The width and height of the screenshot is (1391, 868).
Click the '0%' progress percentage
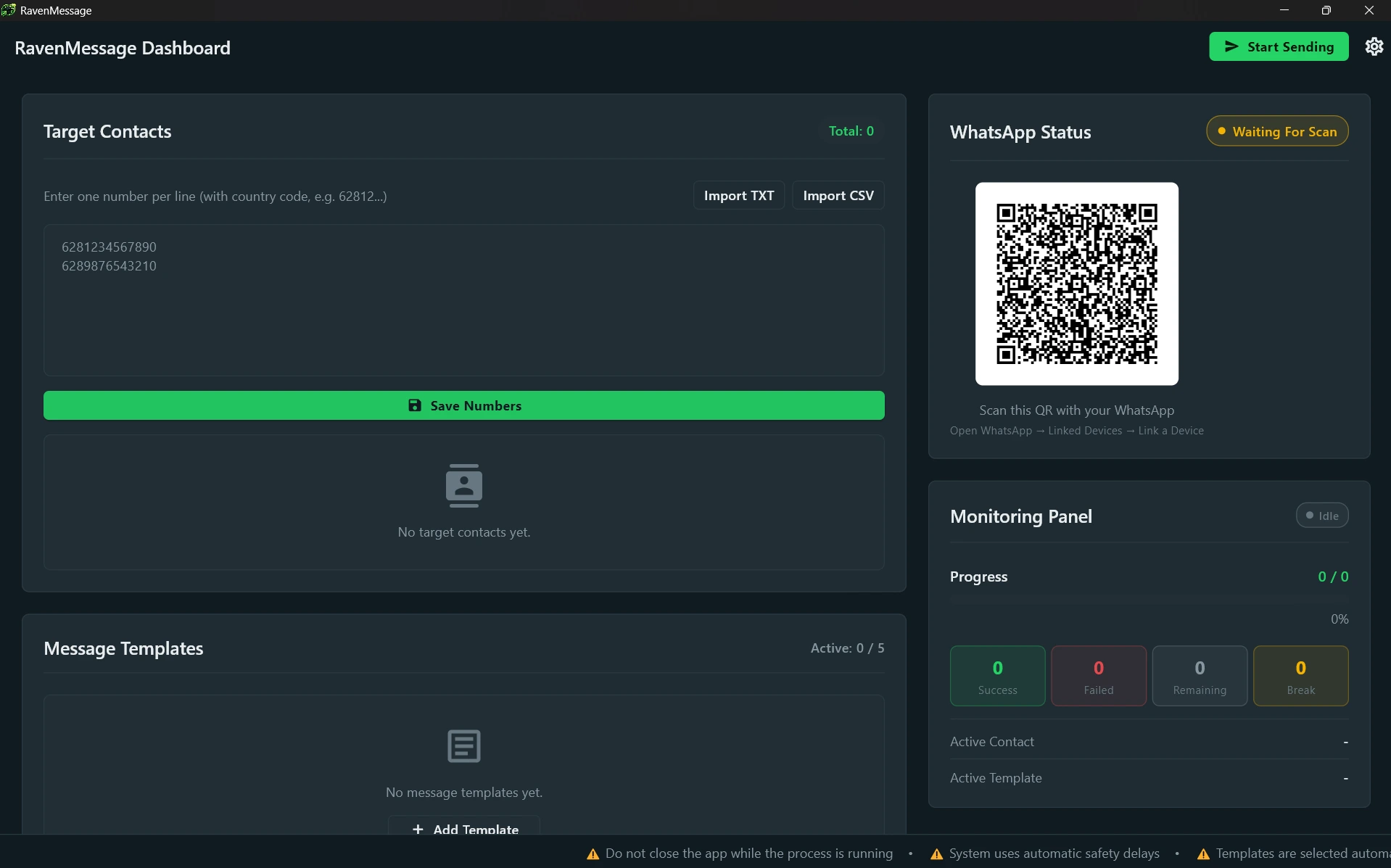pos(1340,619)
